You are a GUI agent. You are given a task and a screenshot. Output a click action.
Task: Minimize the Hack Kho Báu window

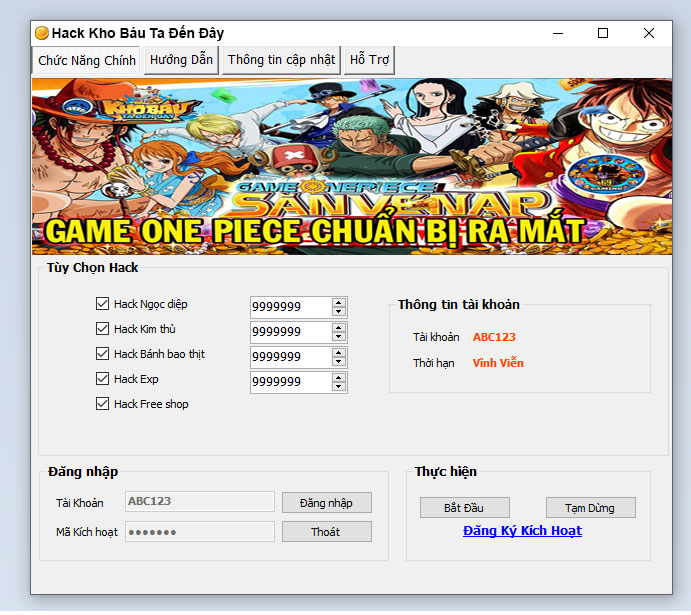[x=558, y=33]
